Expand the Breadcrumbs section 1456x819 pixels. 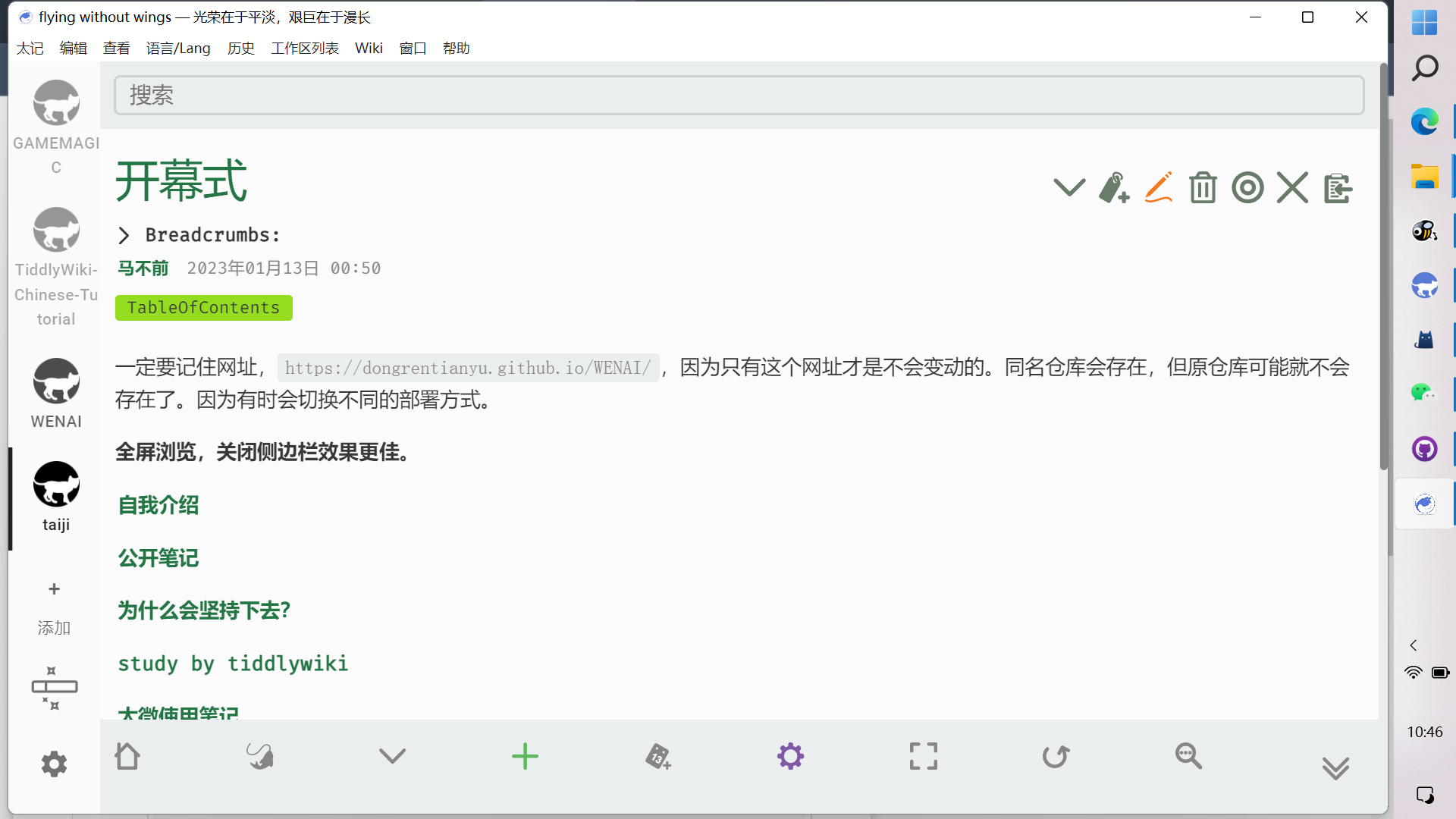125,235
